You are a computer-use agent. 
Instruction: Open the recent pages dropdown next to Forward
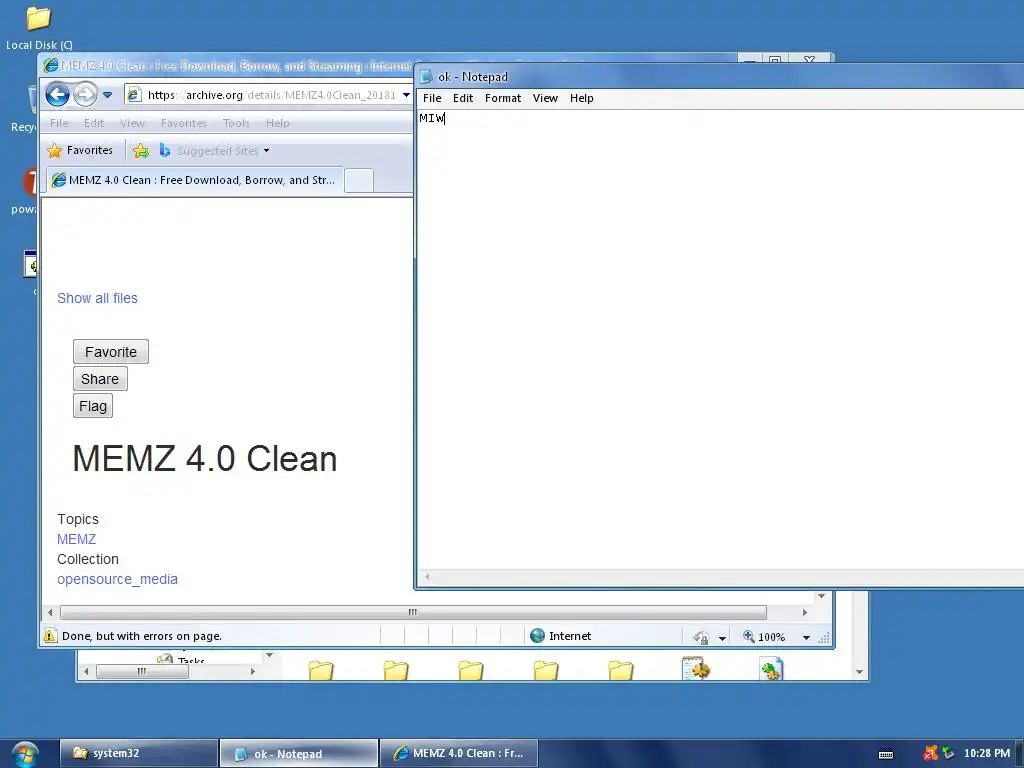(x=108, y=95)
